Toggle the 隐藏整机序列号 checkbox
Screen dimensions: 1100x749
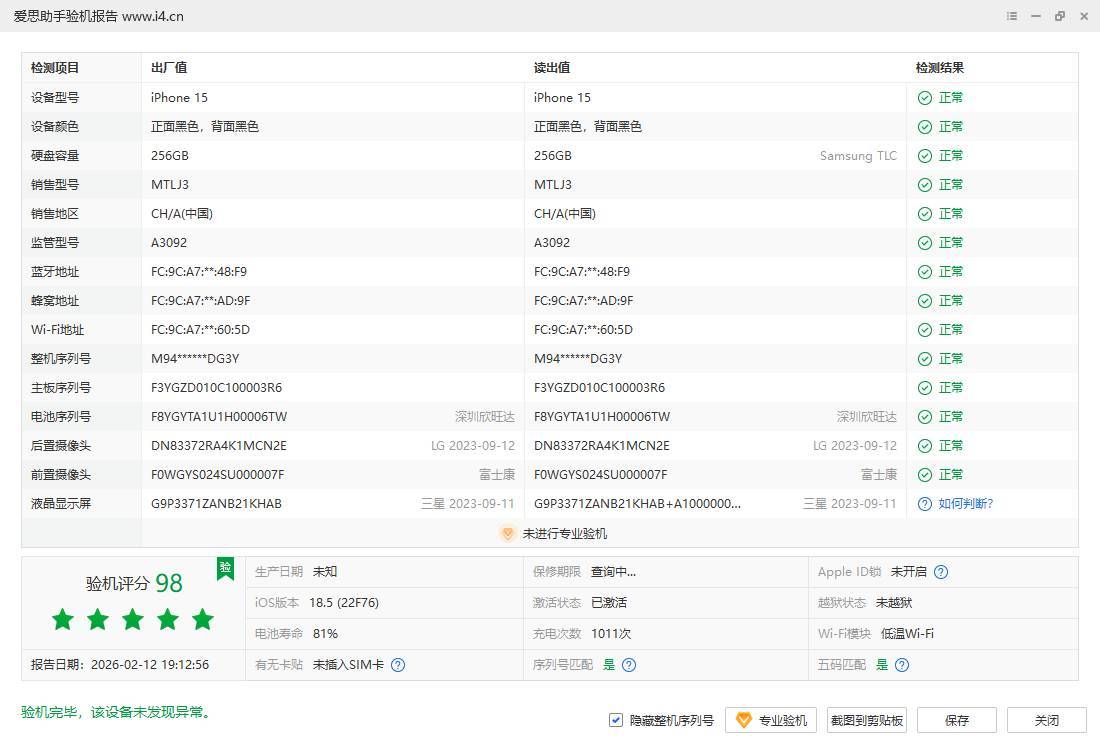(x=616, y=720)
